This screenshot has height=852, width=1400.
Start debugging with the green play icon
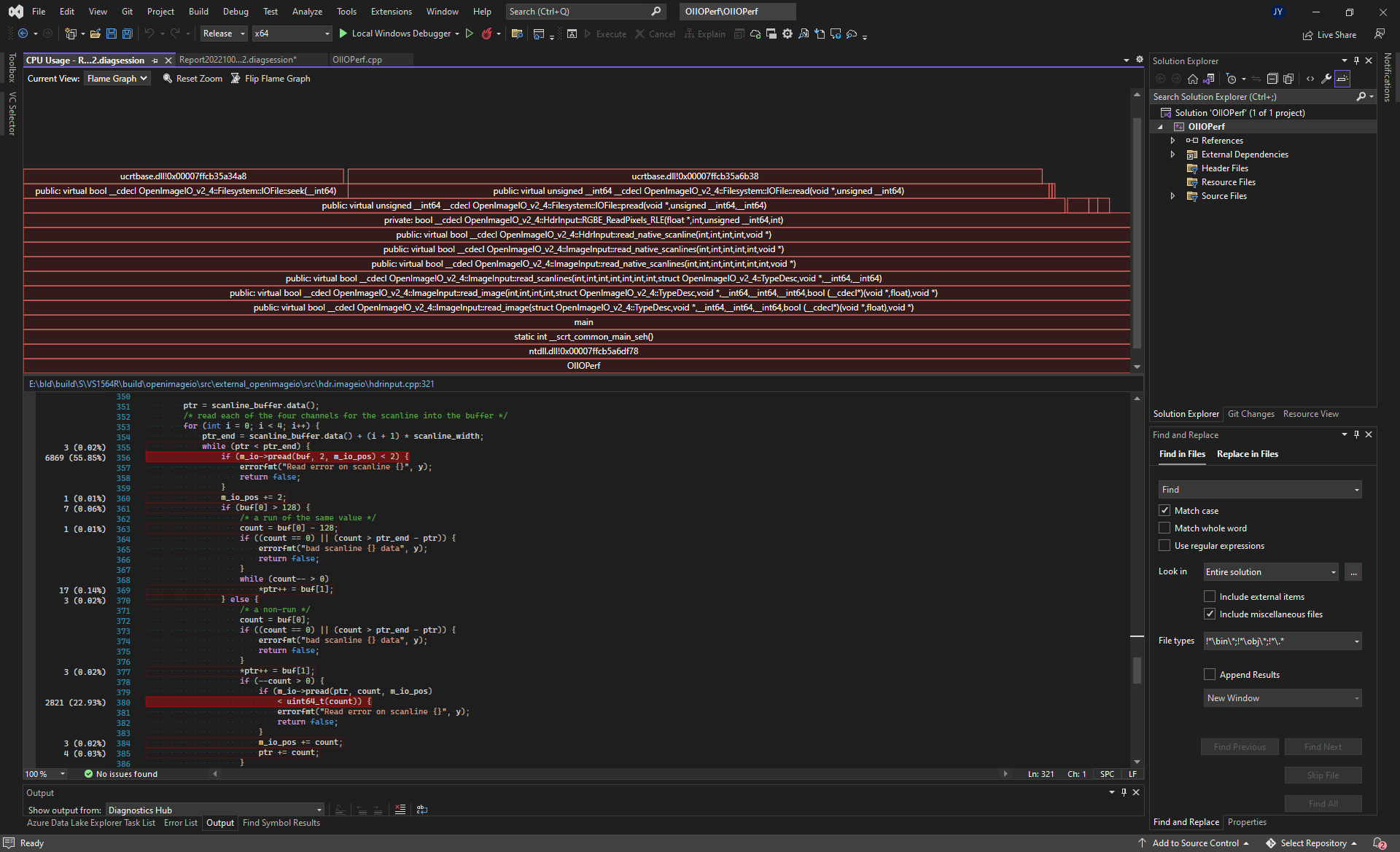pos(343,34)
